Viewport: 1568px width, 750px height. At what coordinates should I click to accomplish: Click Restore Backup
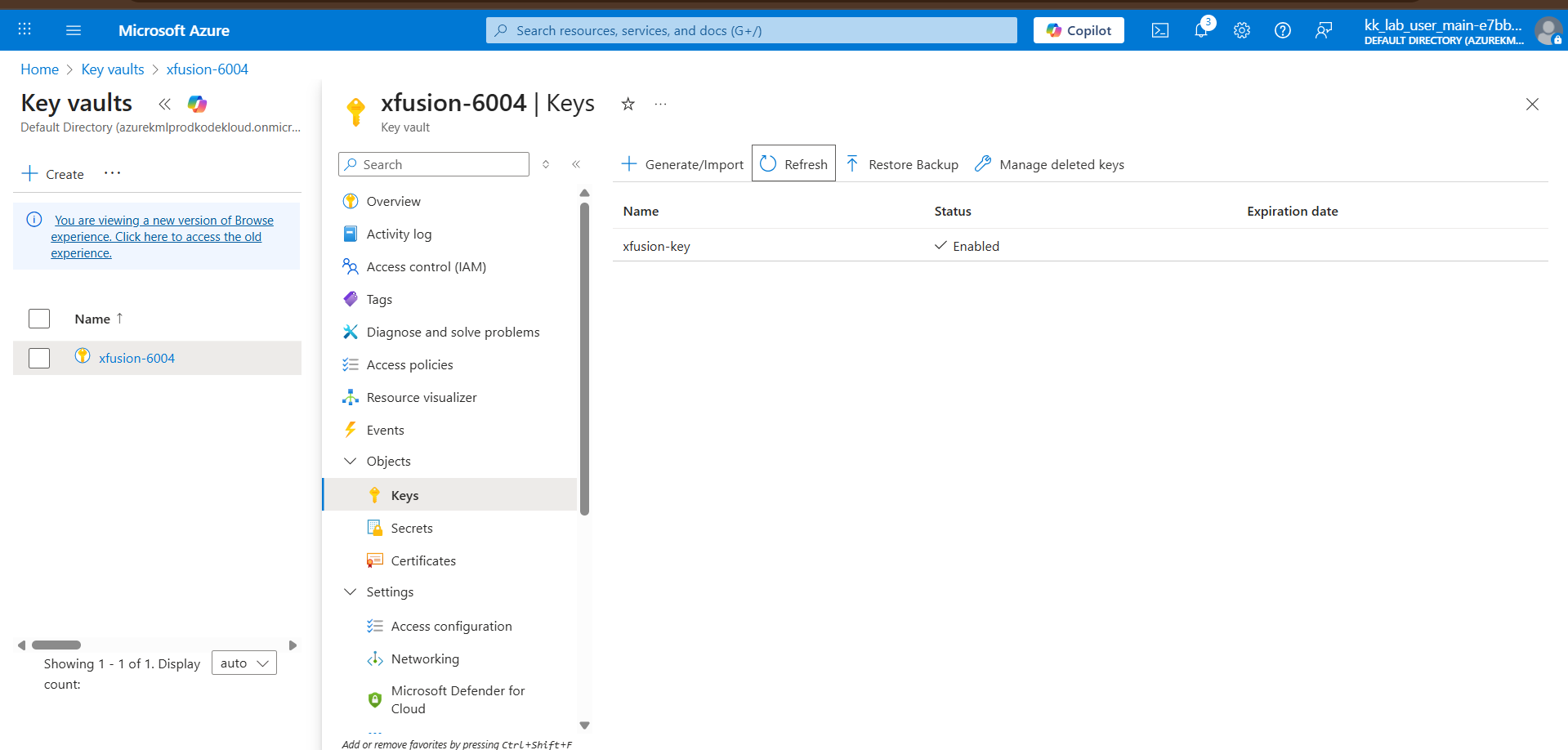[x=902, y=164]
